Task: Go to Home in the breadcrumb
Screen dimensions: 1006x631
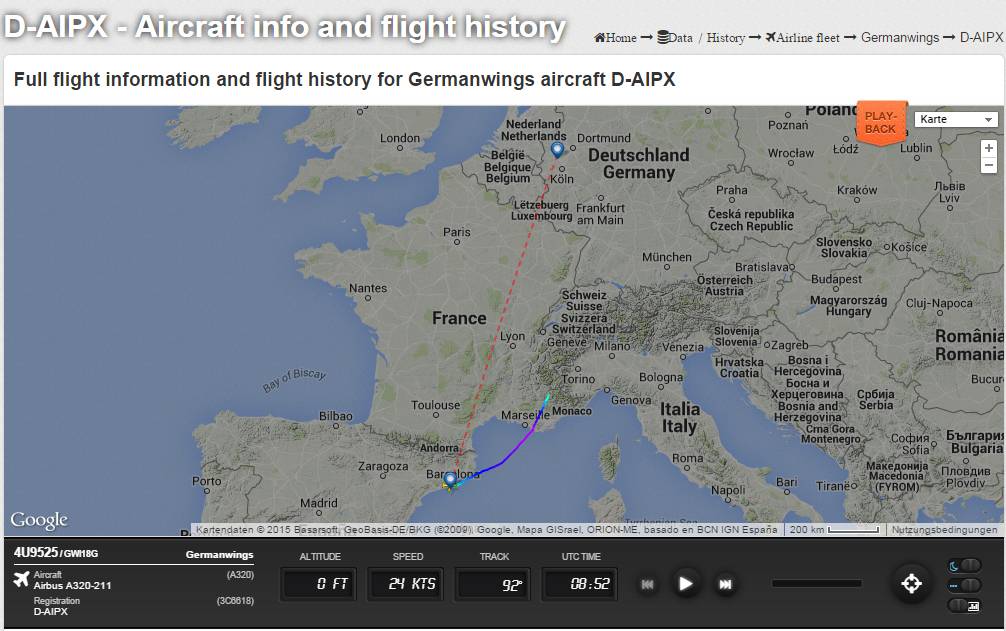Action: click(615, 38)
